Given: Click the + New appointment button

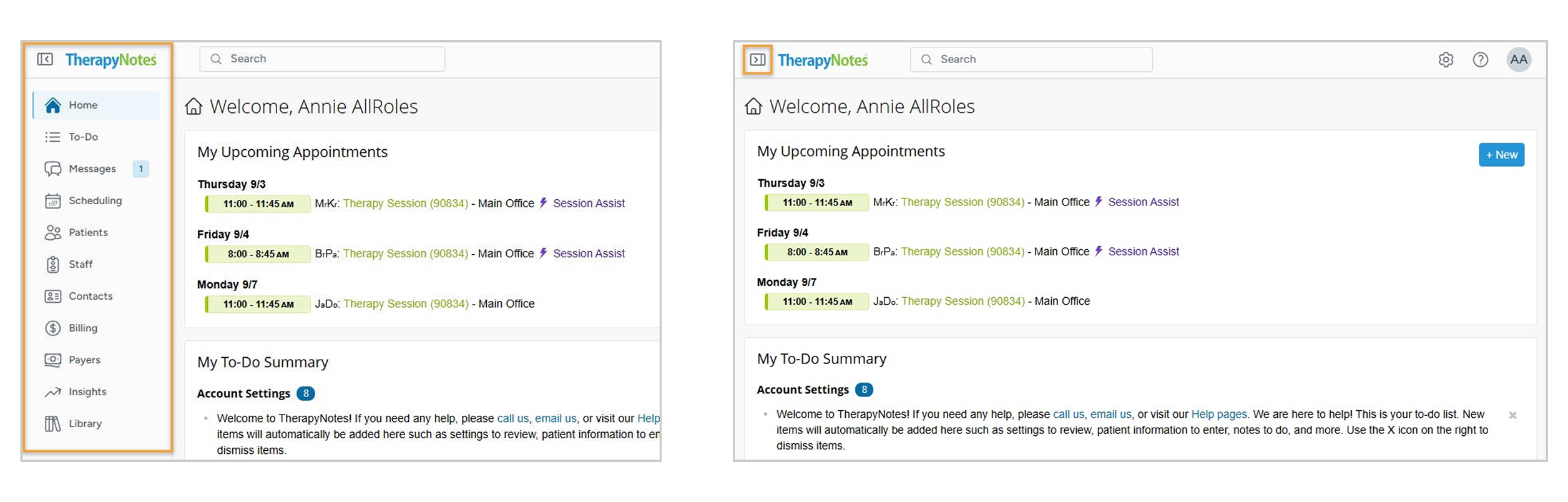Looking at the screenshot, I should (1501, 155).
